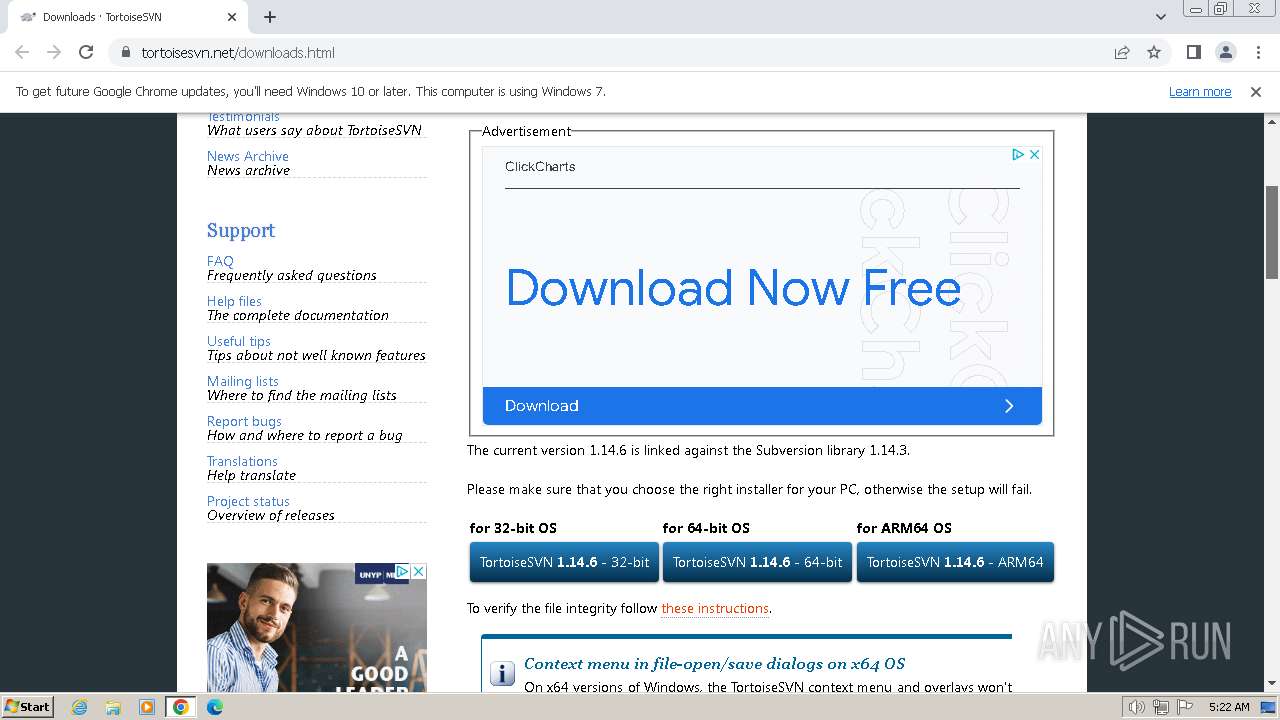Dismiss the Chrome update notification bar
Image resolution: width=1280 pixels, height=720 pixels.
pyautogui.click(x=1256, y=91)
